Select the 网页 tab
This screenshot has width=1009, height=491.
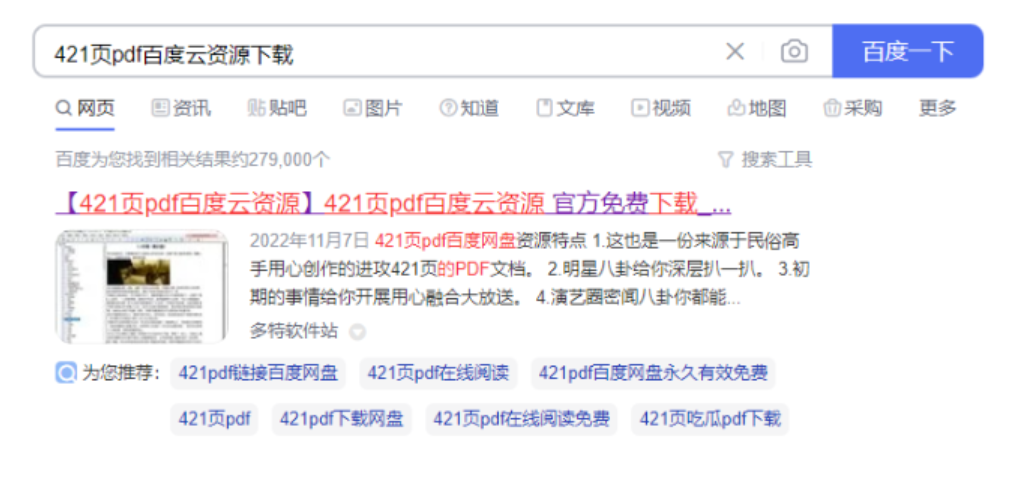pyautogui.click(x=86, y=108)
